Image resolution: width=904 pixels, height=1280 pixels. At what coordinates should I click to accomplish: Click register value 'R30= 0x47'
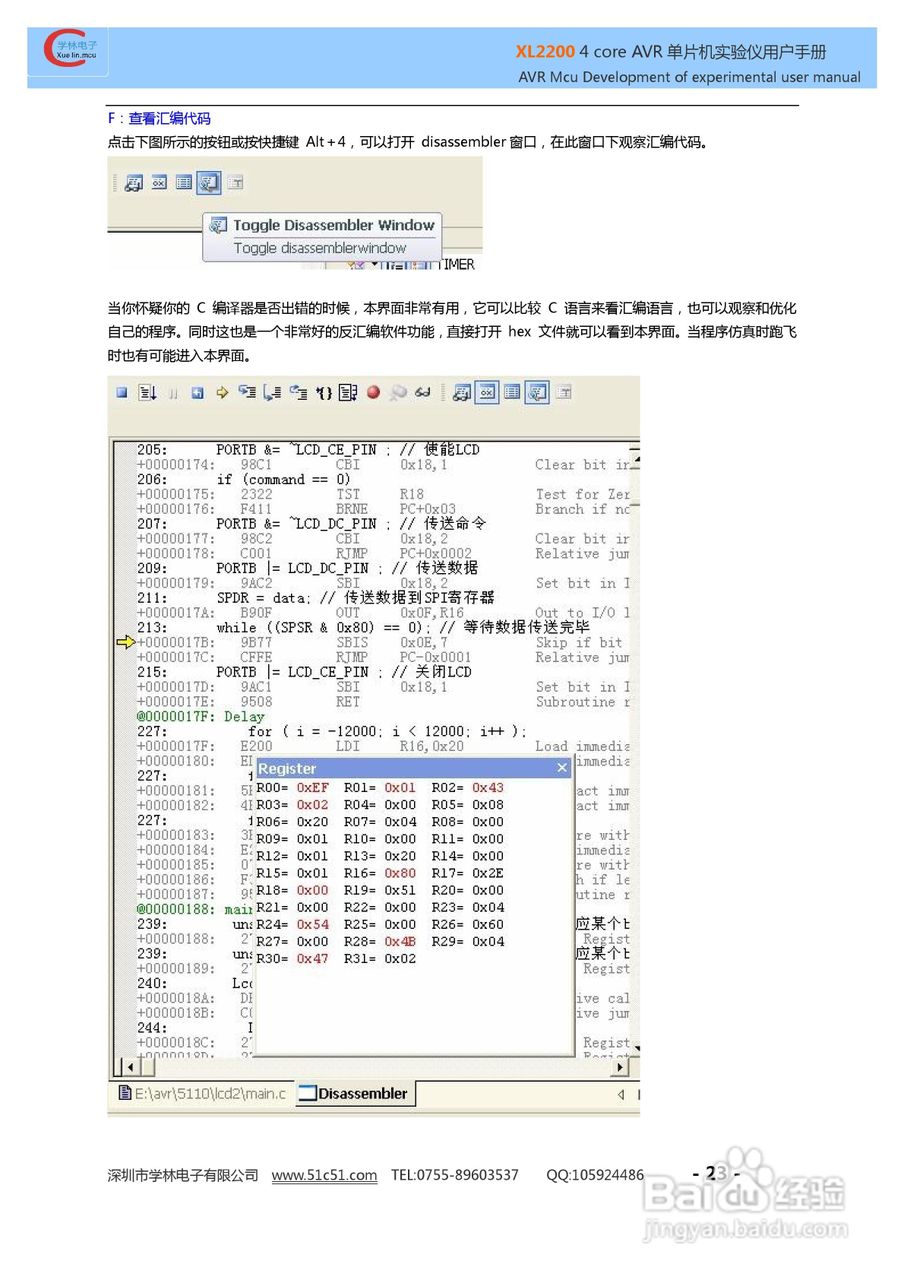coord(292,958)
